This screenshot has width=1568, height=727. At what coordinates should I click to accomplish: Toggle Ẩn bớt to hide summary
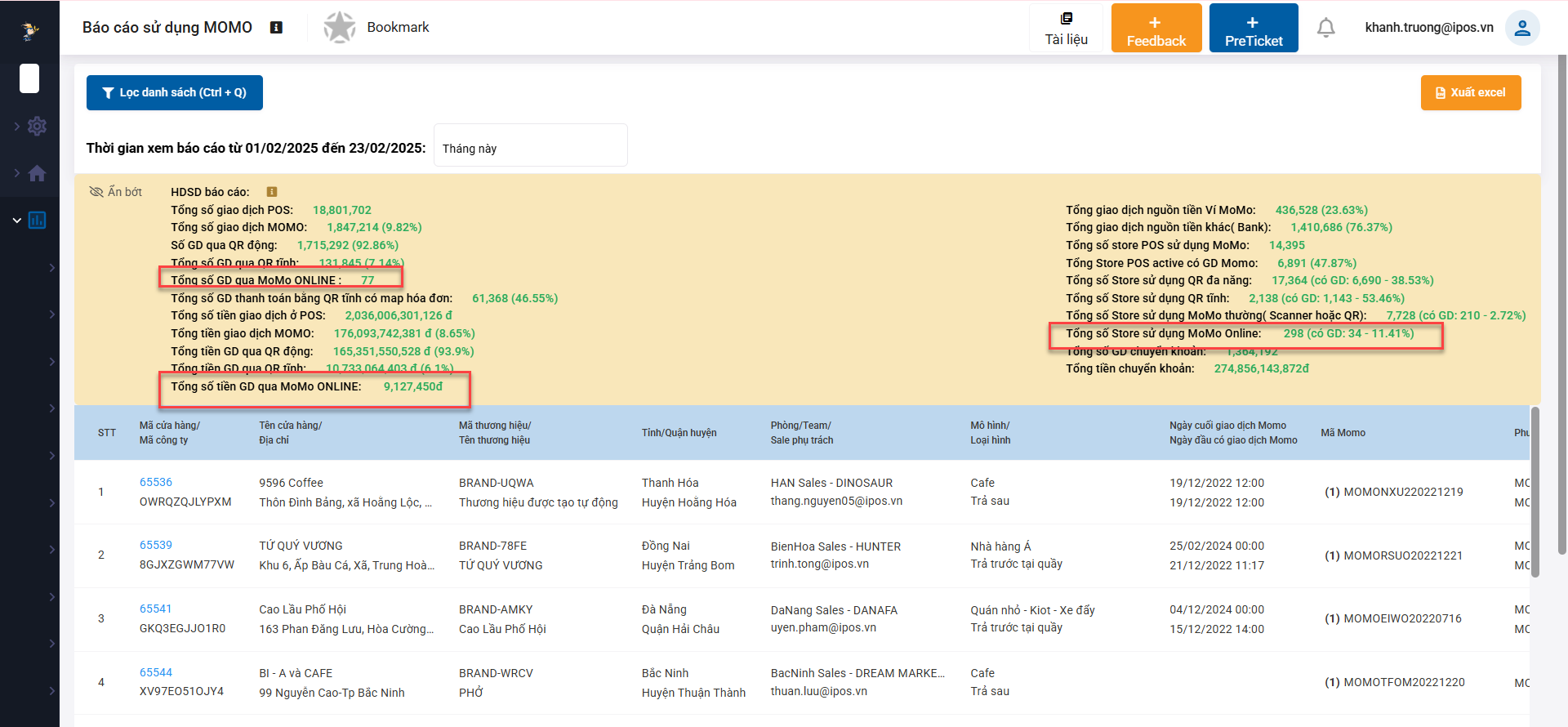click(116, 192)
